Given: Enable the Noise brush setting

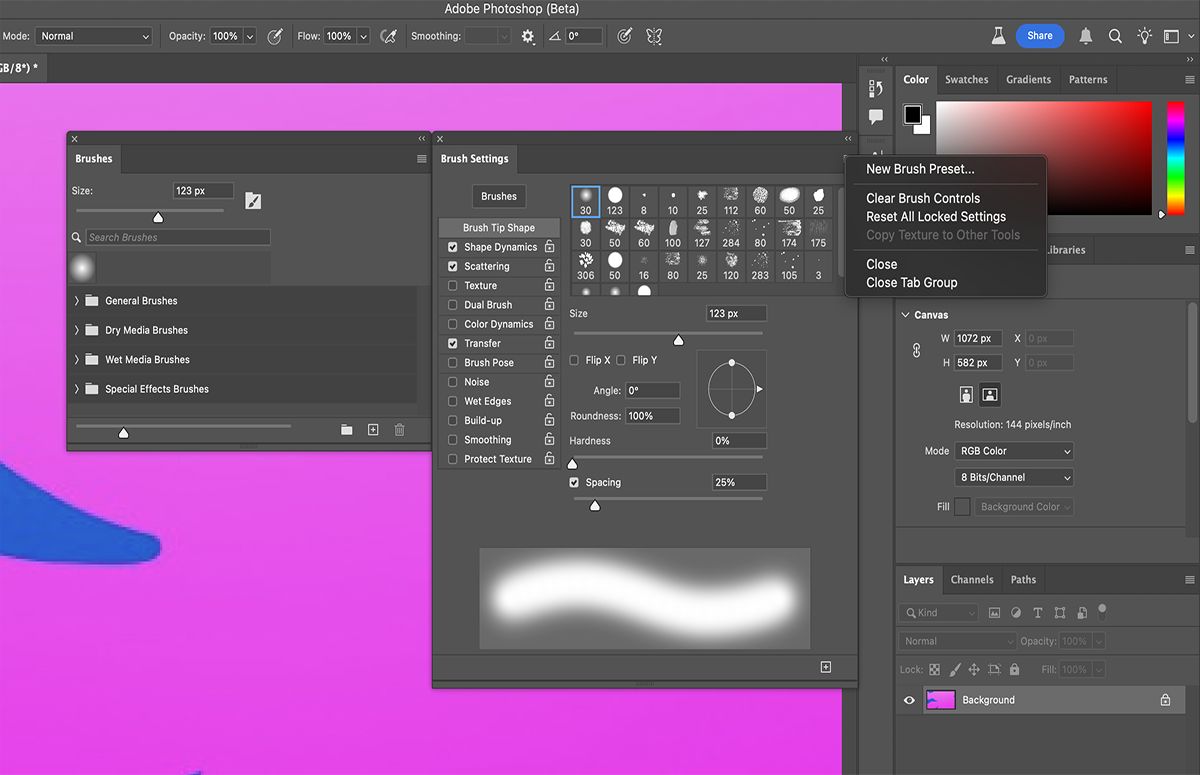Looking at the screenshot, I should point(453,381).
